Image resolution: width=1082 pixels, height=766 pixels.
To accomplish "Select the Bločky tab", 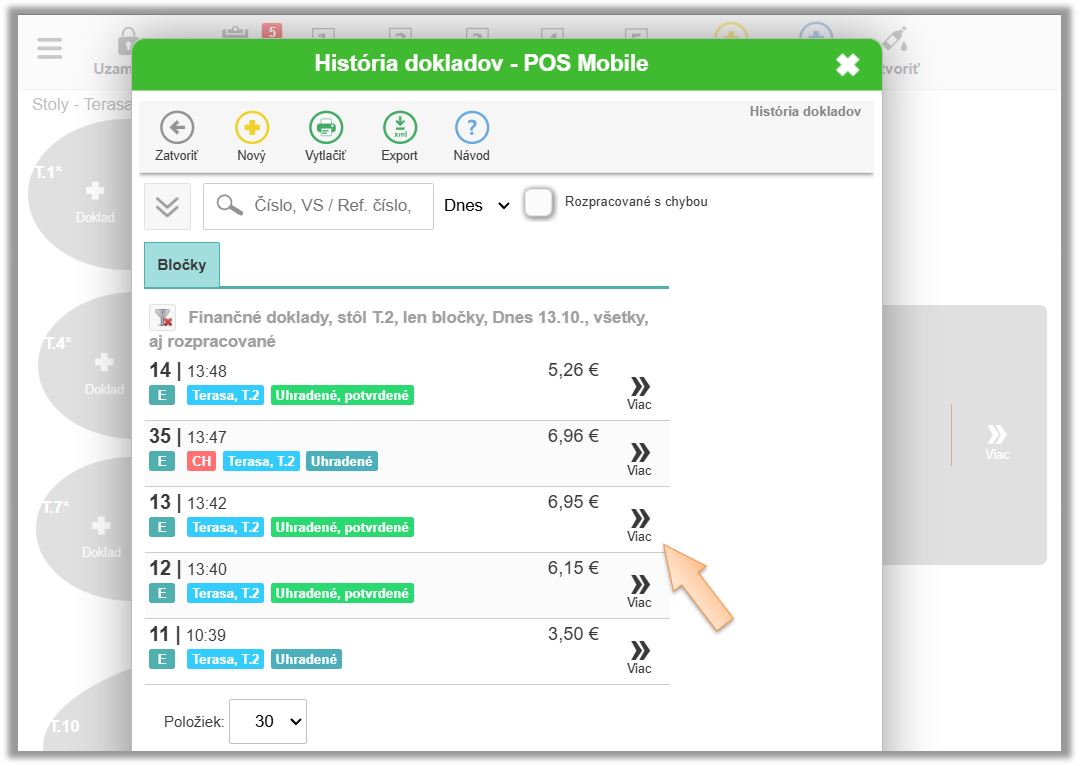I will pos(182,265).
